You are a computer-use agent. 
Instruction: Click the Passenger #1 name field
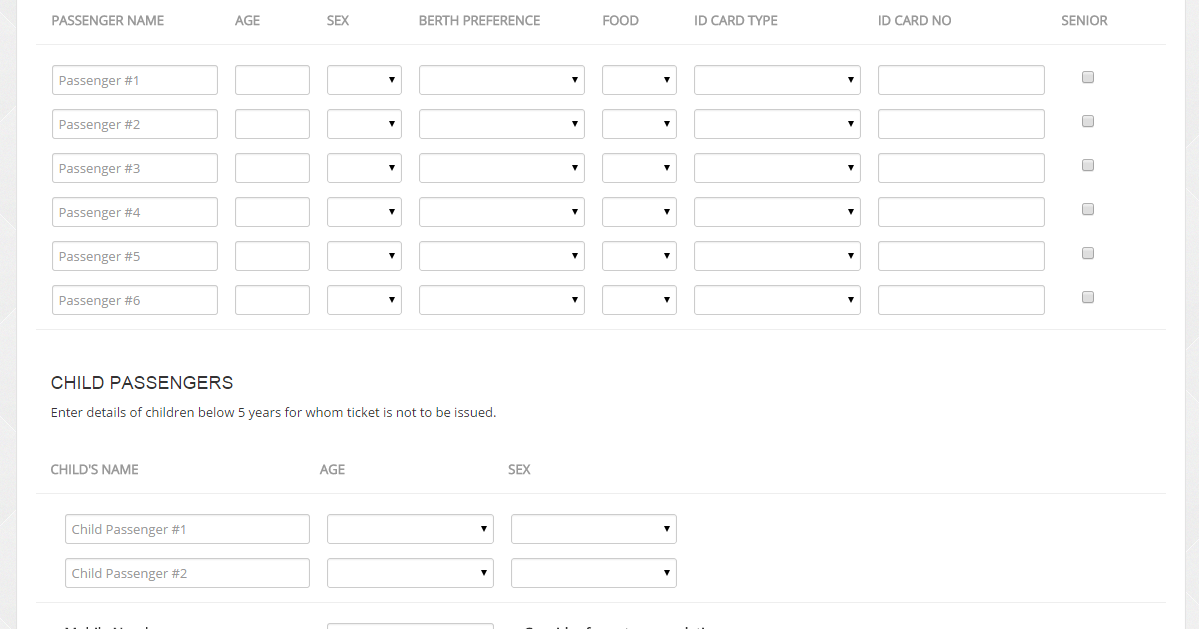(134, 79)
